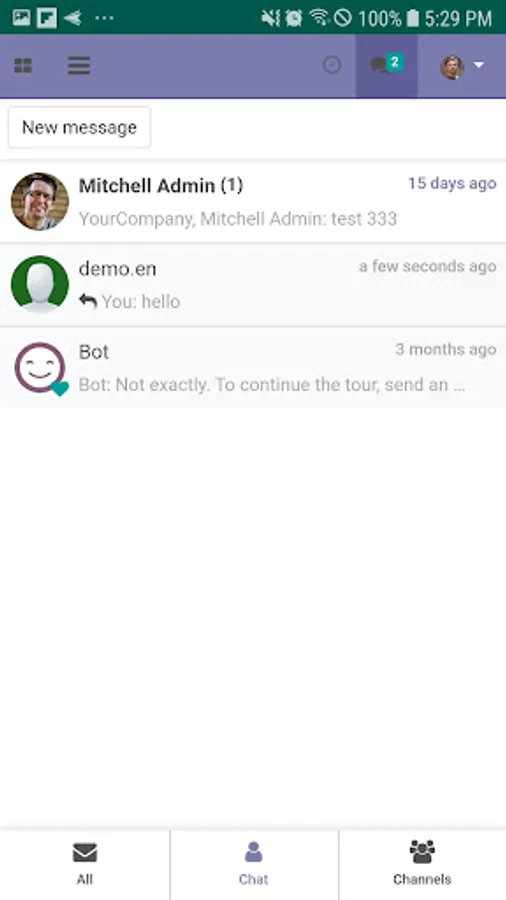
Task: Open the hamburger menu icon
Action: [79, 66]
